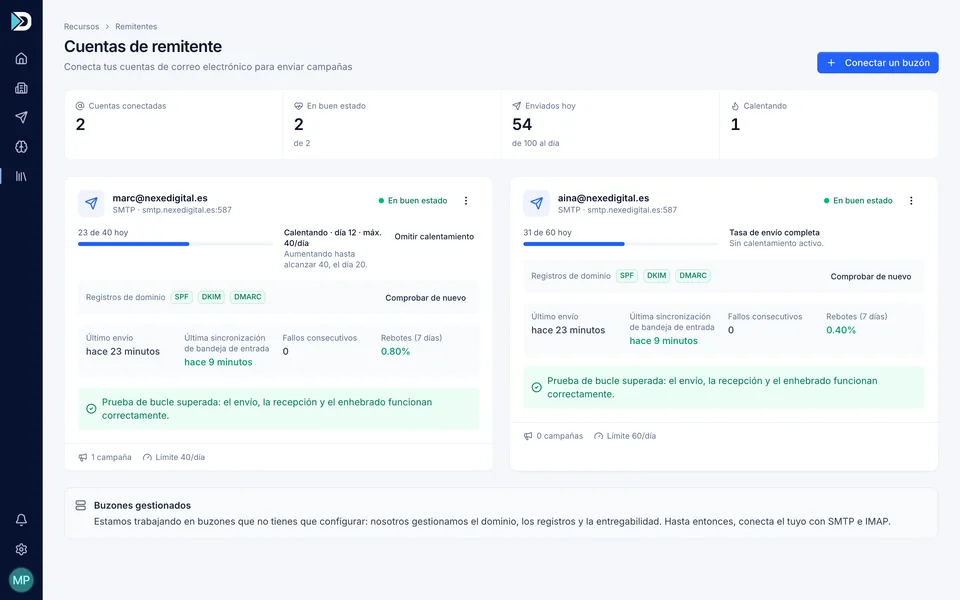
Task: Click Conectar un buzón button
Action: click(877, 62)
